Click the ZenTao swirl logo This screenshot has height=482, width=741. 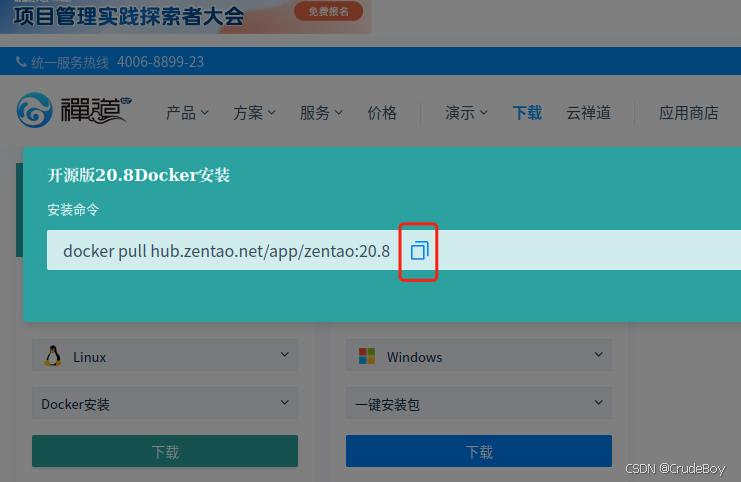click(34, 110)
